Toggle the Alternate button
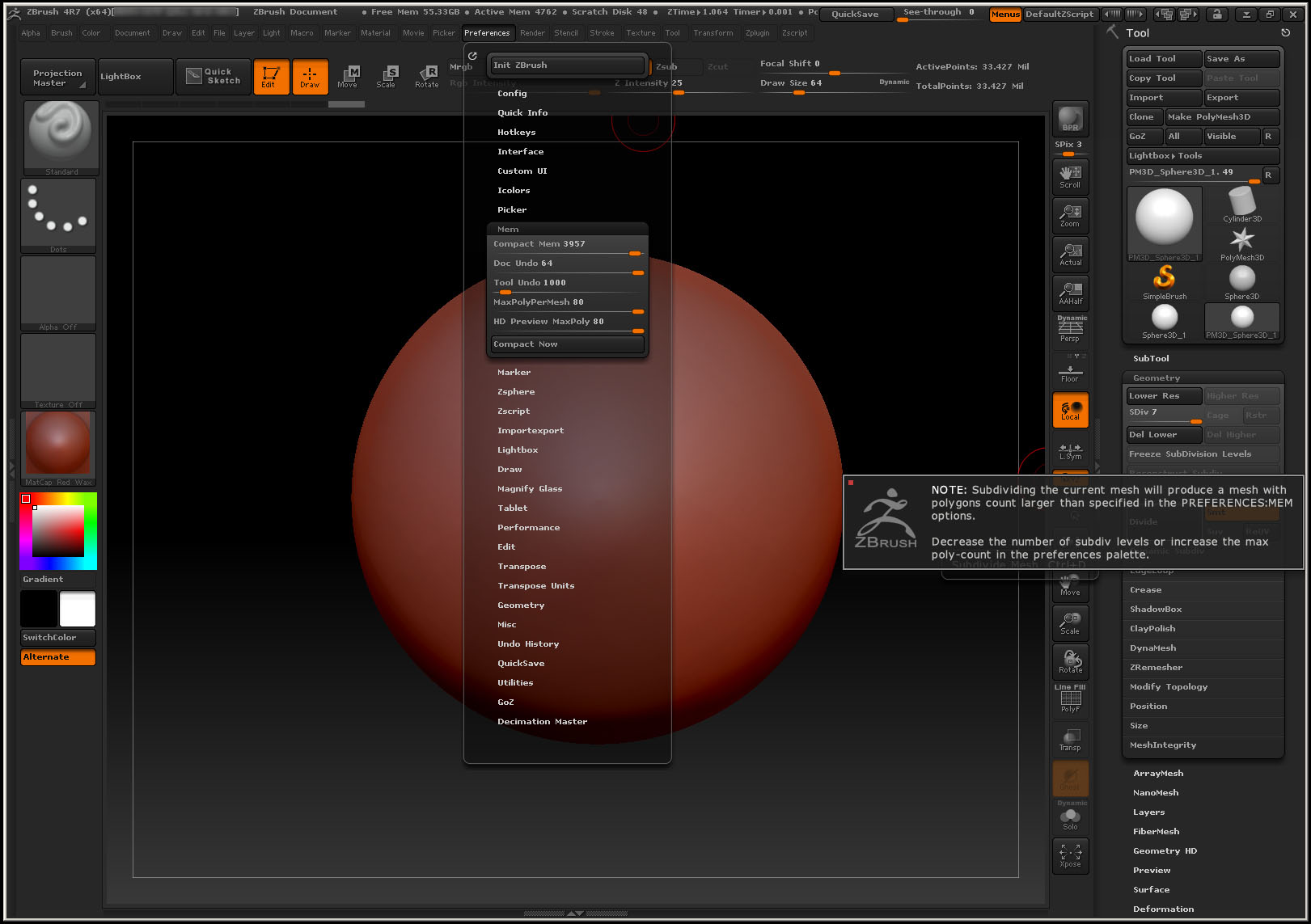1311x924 pixels. tap(58, 657)
